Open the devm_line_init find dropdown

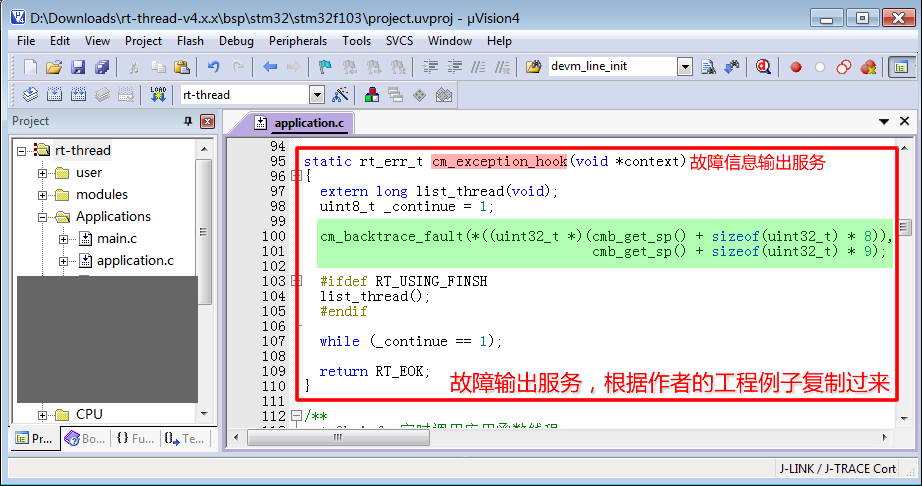(685, 67)
